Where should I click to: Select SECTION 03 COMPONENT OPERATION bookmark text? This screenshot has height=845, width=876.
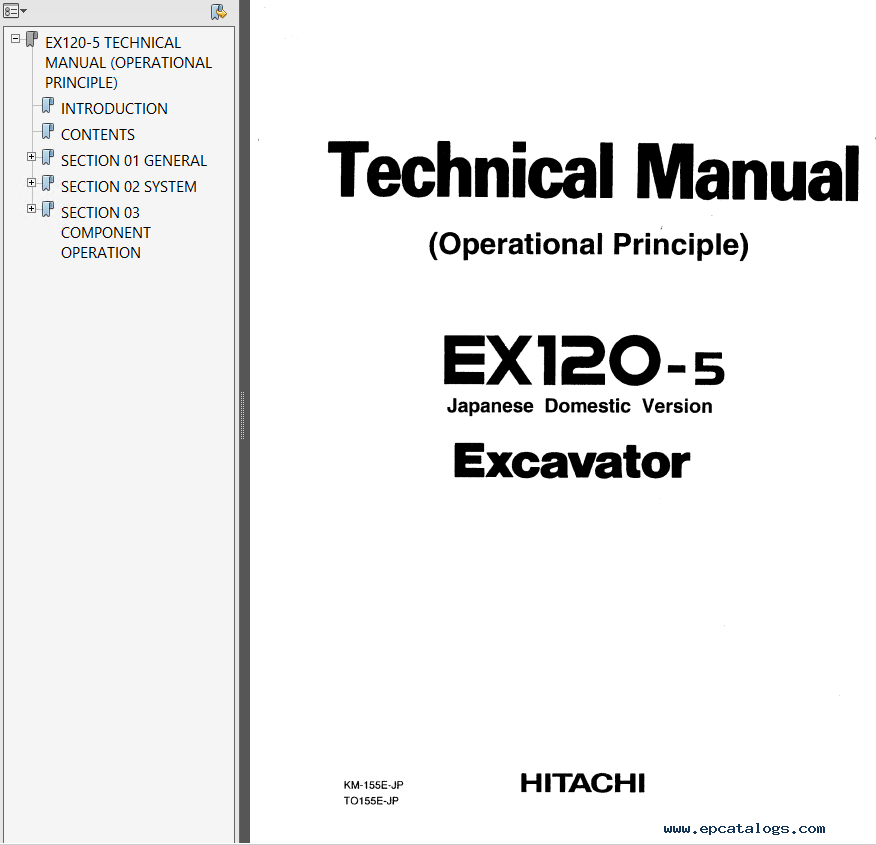pyautogui.click(x=106, y=232)
